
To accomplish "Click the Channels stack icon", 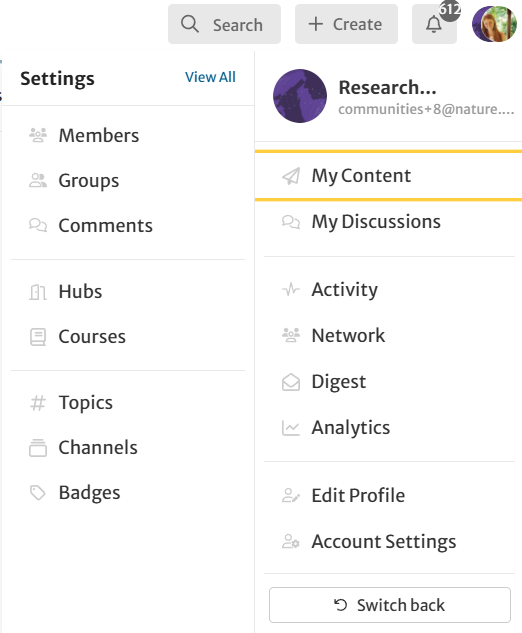I will [x=38, y=447].
